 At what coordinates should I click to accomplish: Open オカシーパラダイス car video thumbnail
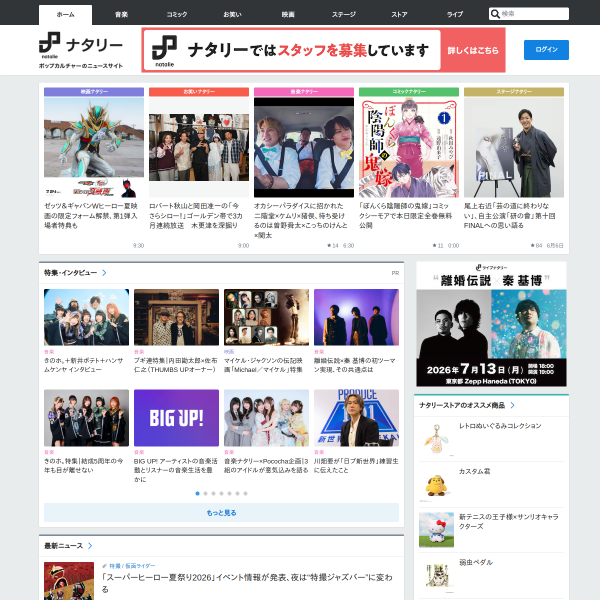click(304, 147)
